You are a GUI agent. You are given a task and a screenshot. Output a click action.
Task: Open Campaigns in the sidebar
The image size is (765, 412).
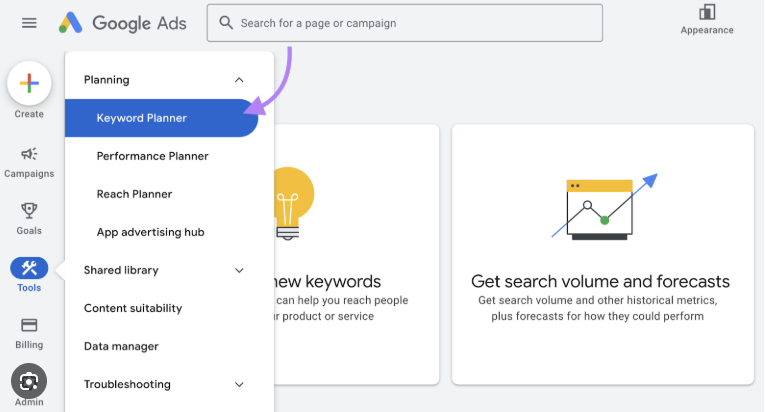point(29,163)
